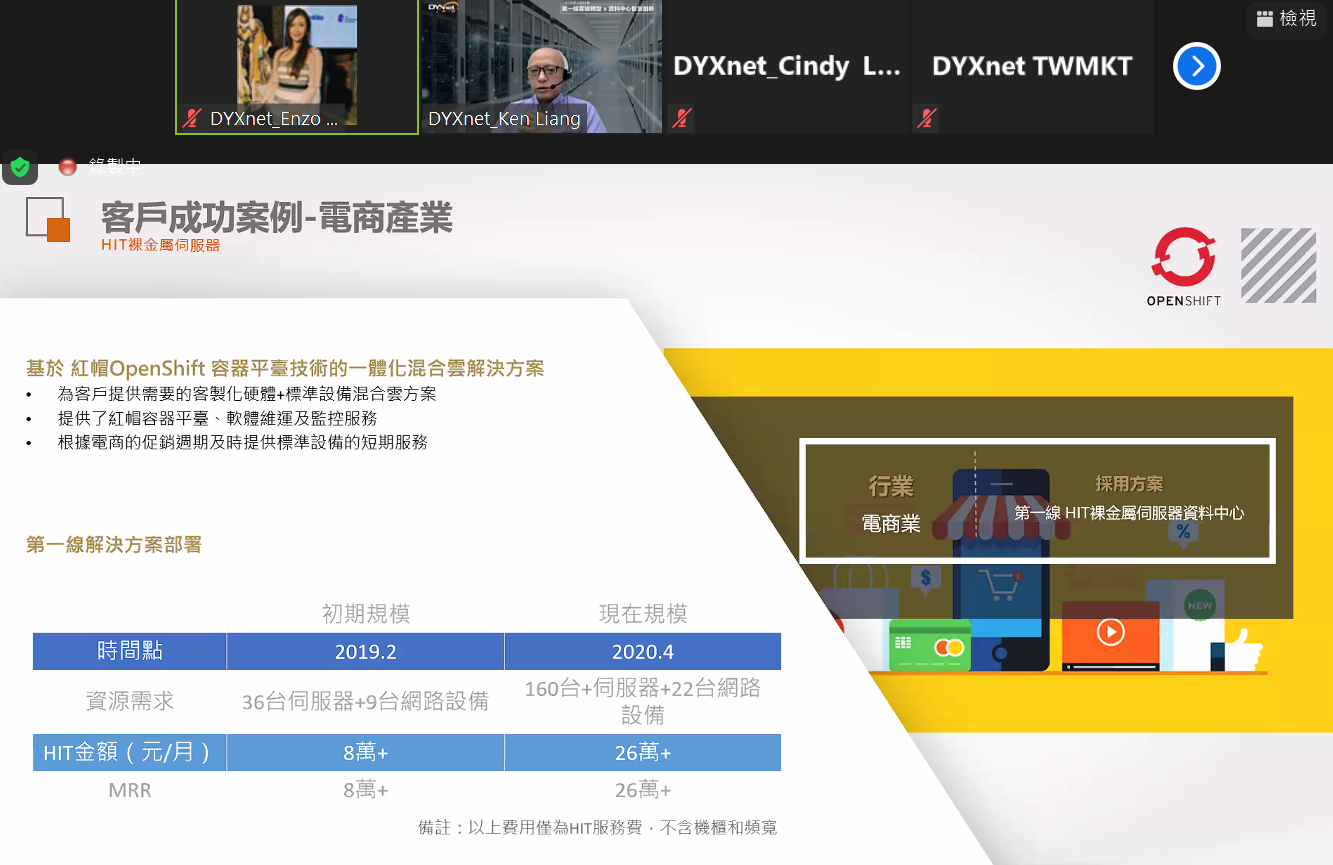Click bullet 根據電商的促銷週期
Screen dimensions: 1333x865
pos(242,442)
